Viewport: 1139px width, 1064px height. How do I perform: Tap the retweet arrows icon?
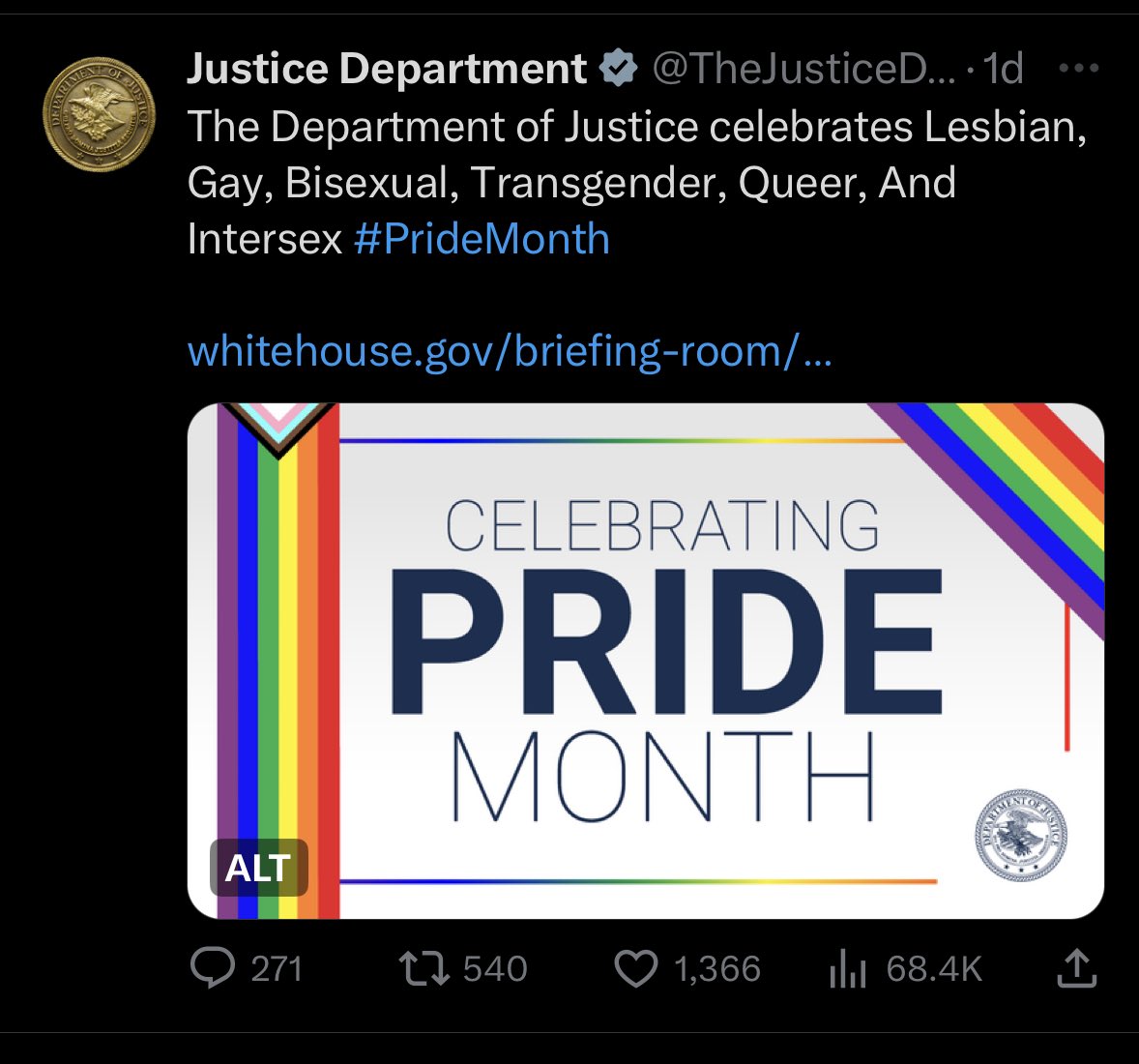click(424, 968)
